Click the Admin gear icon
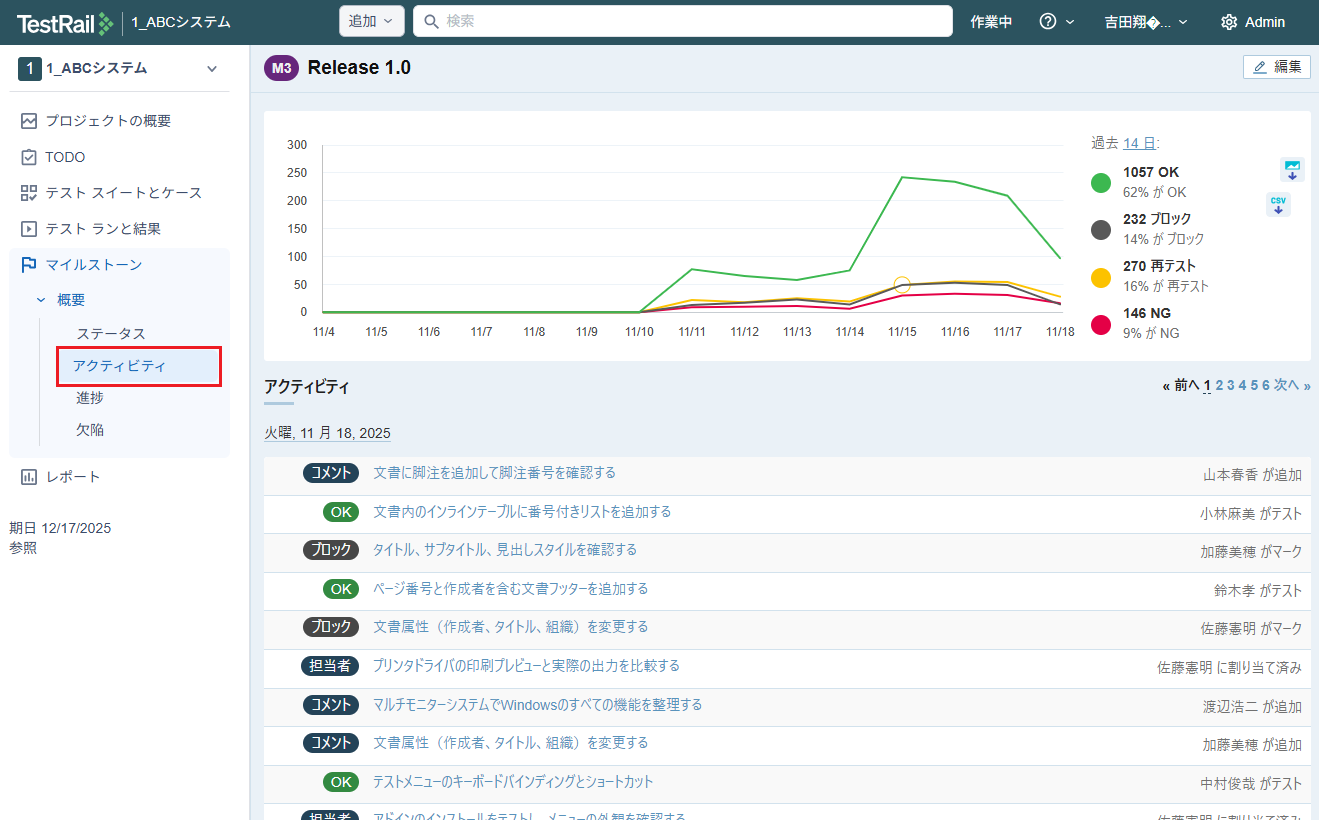1319x820 pixels. click(x=1229, y=22)
